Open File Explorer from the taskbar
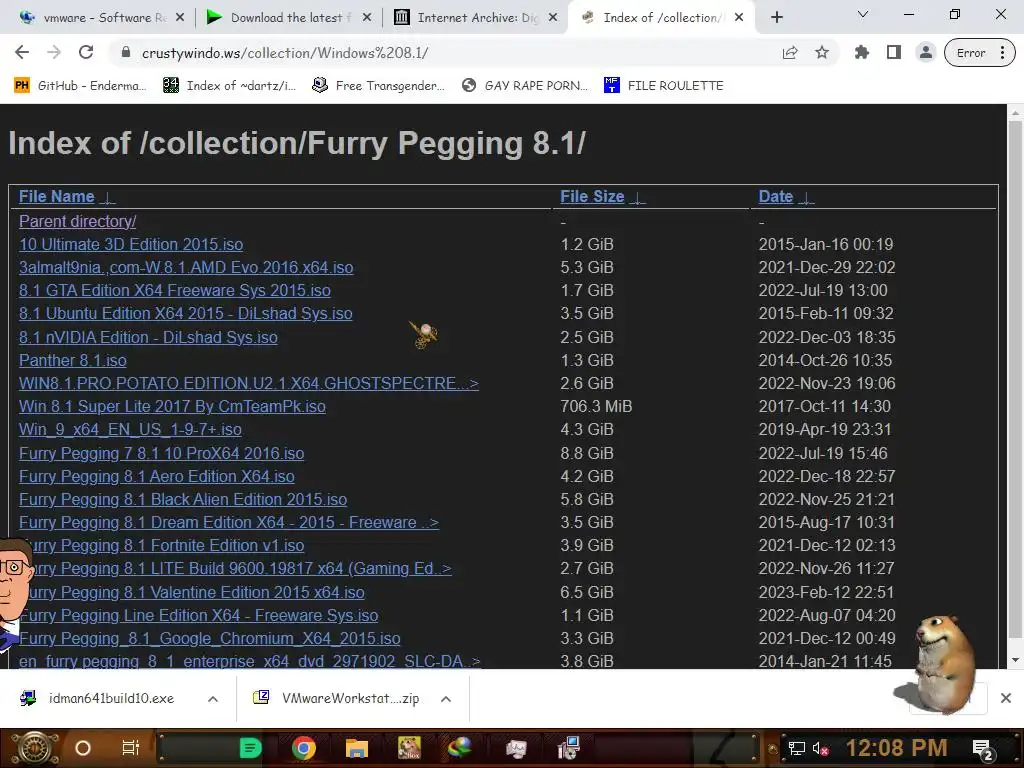Viewport: 1024px width, 768px height. 357,748
